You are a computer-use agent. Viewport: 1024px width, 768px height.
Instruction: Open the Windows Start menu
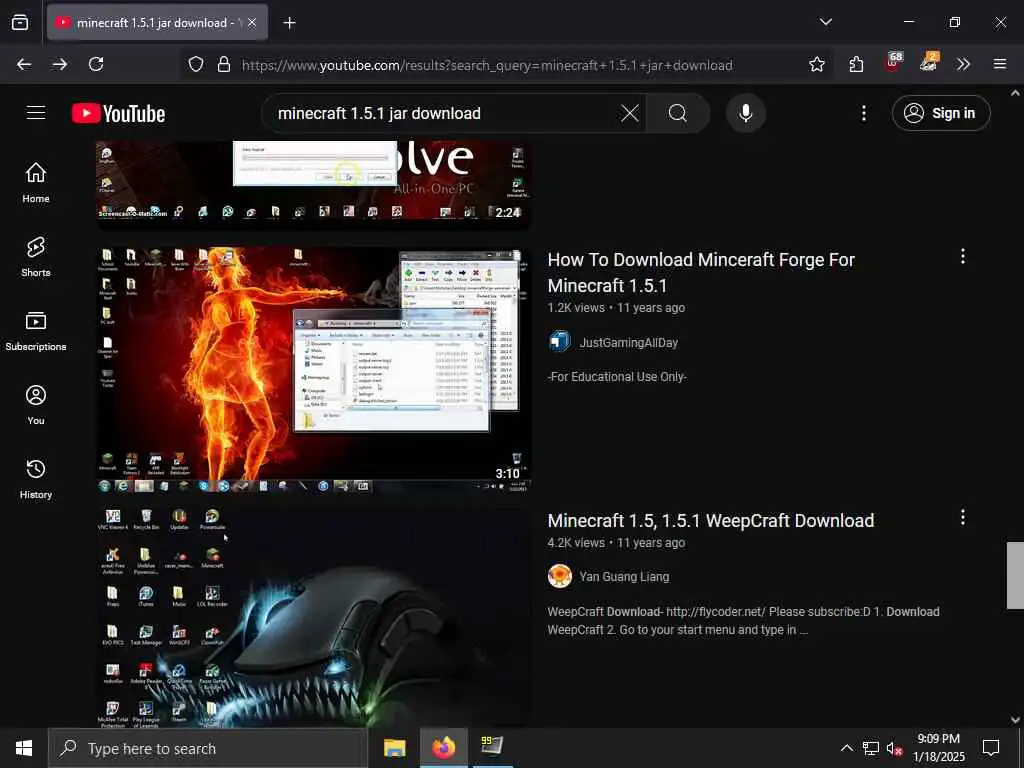(x=24, y=748)
